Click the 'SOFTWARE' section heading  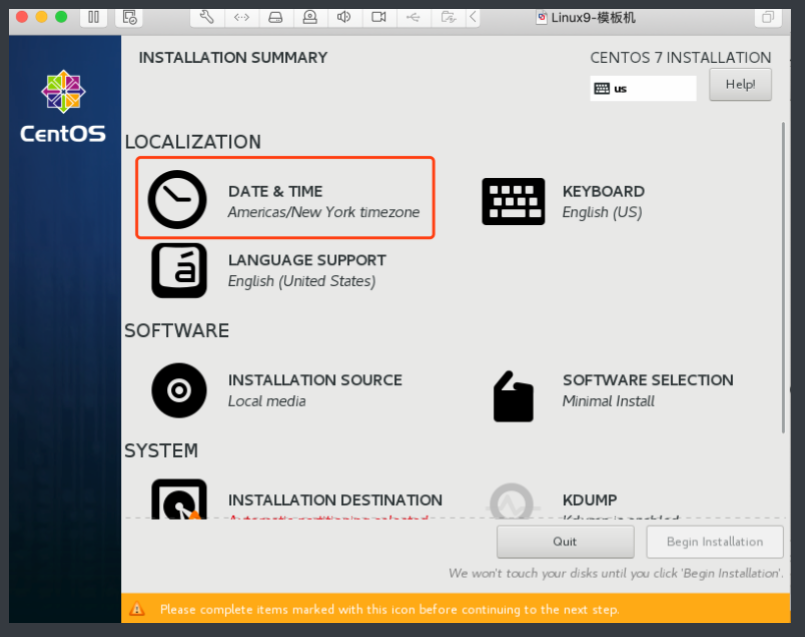tap(177, 331)
